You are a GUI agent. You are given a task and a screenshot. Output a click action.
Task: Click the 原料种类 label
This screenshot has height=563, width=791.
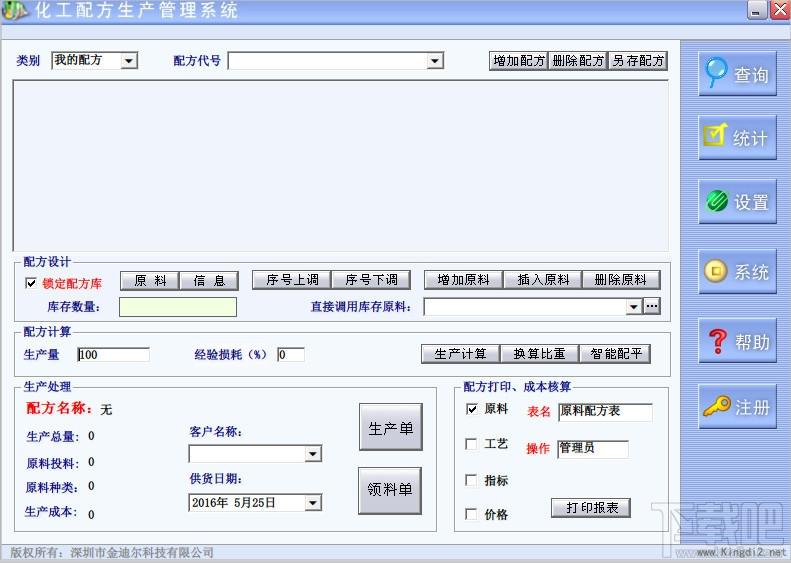52,487
